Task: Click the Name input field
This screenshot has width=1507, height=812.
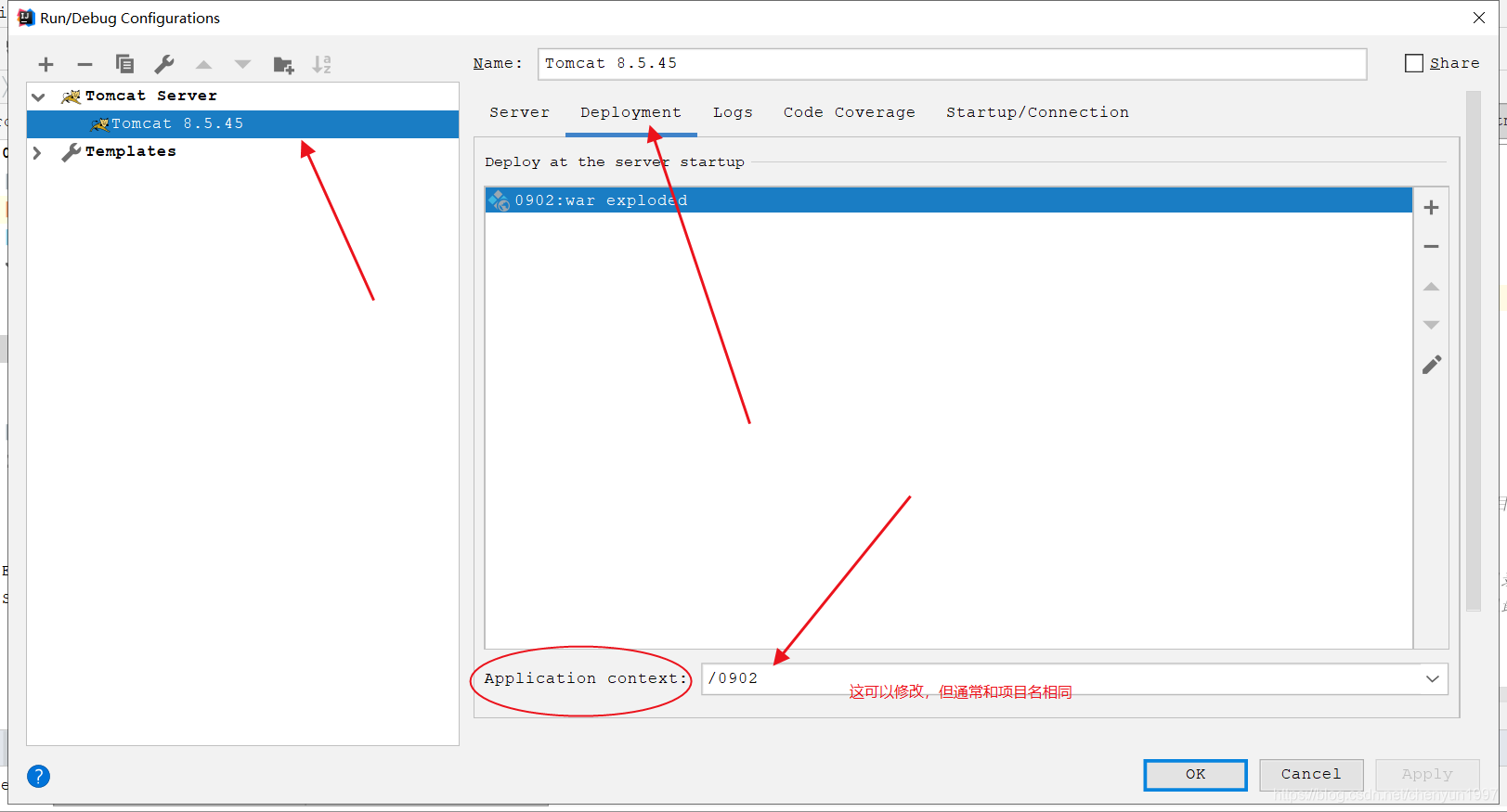Action: click(x=952, y=64)
